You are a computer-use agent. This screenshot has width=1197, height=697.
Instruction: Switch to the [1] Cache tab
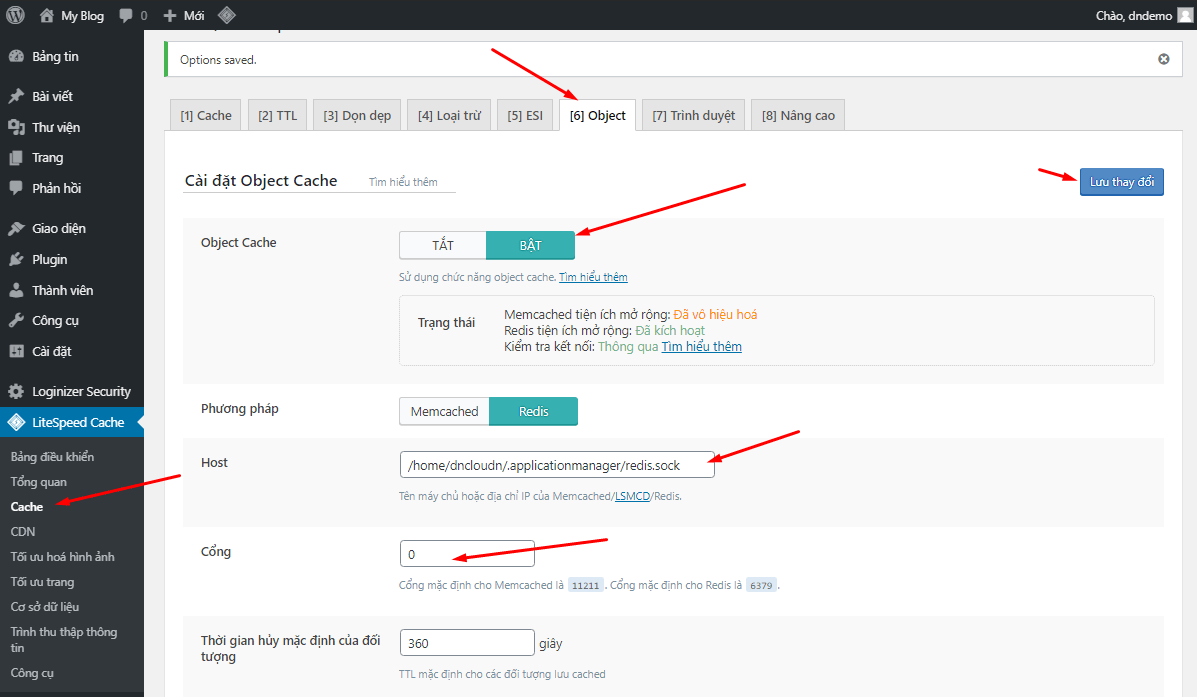click(x=205, y=115)
